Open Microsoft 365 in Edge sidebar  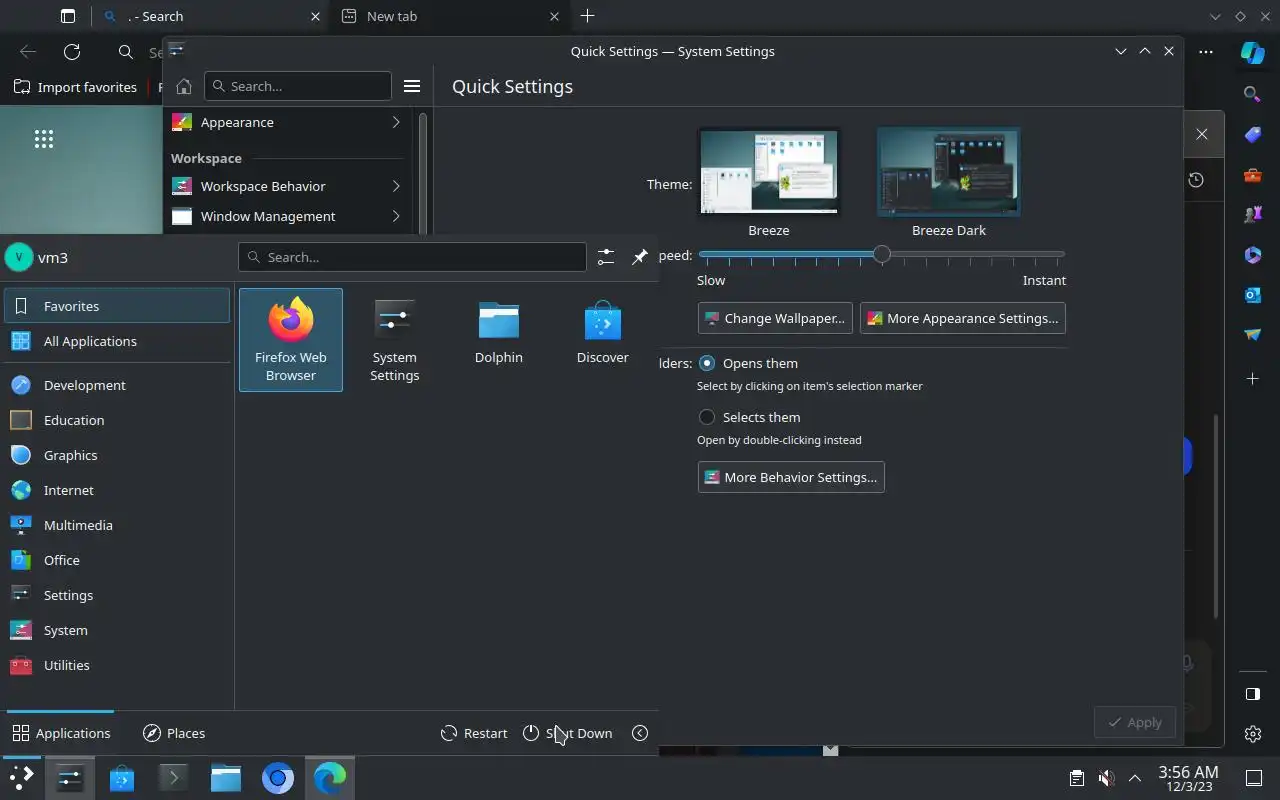point(1253,255)
